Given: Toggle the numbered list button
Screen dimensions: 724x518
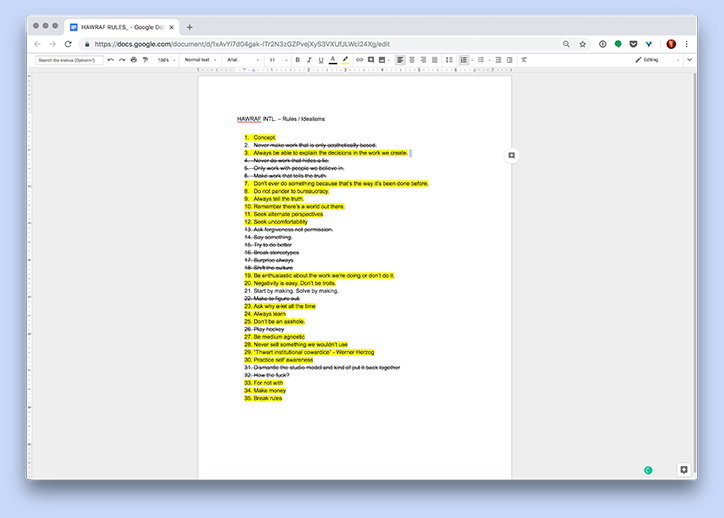Looking at the screenshot, I should 464,60.
